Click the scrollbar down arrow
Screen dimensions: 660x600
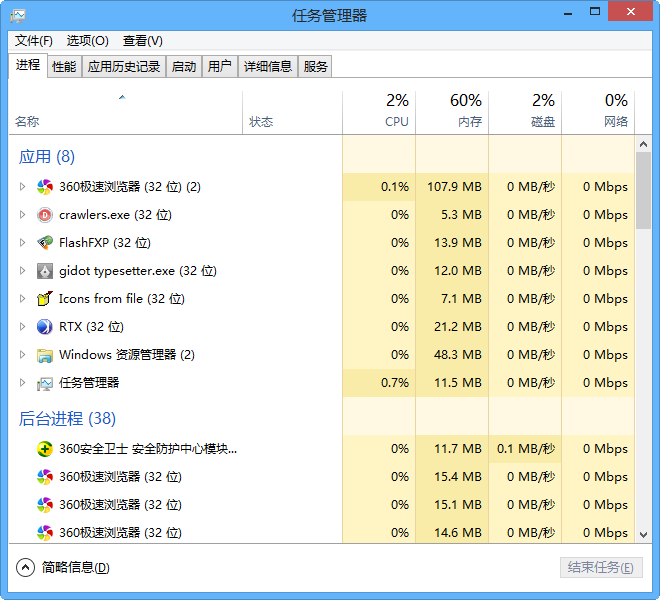pos(643,535)
